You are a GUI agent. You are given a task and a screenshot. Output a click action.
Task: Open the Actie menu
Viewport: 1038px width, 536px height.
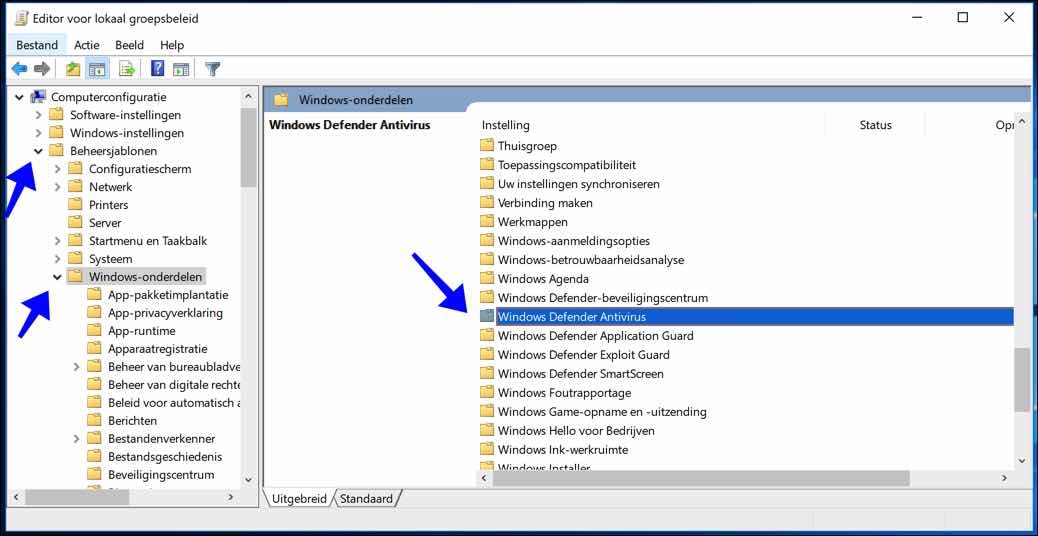[87, 45]
